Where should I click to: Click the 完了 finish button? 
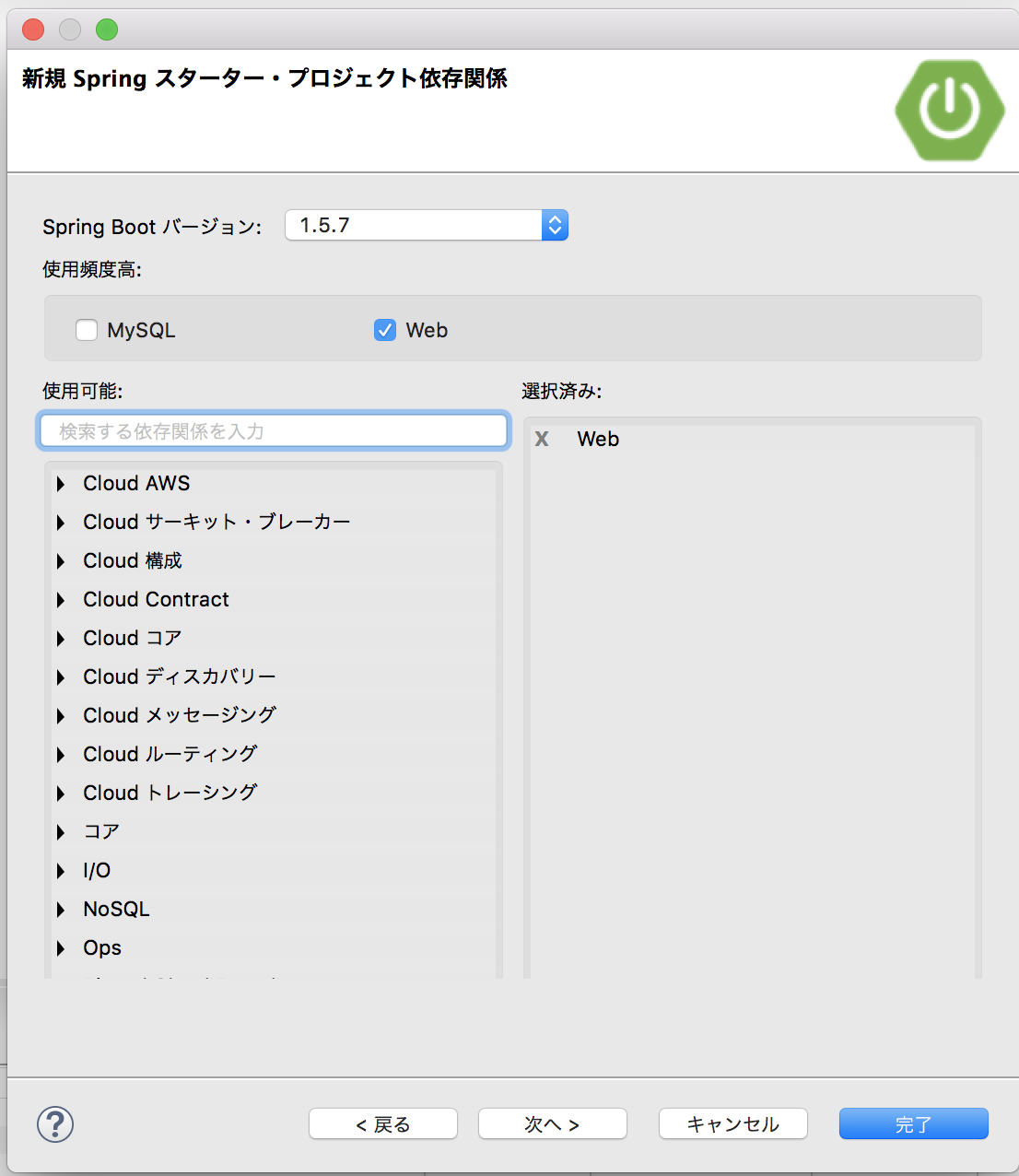click(x=914, y=1123)
